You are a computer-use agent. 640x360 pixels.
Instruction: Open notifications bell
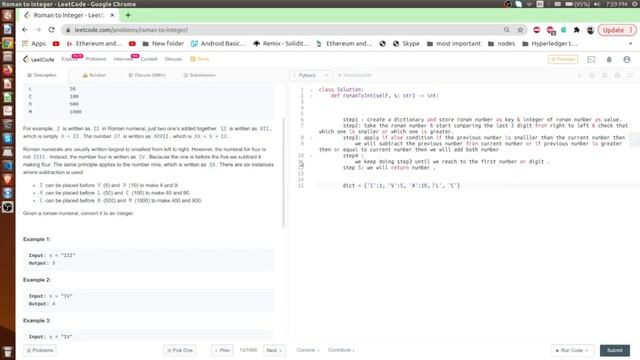pos(609,60)
